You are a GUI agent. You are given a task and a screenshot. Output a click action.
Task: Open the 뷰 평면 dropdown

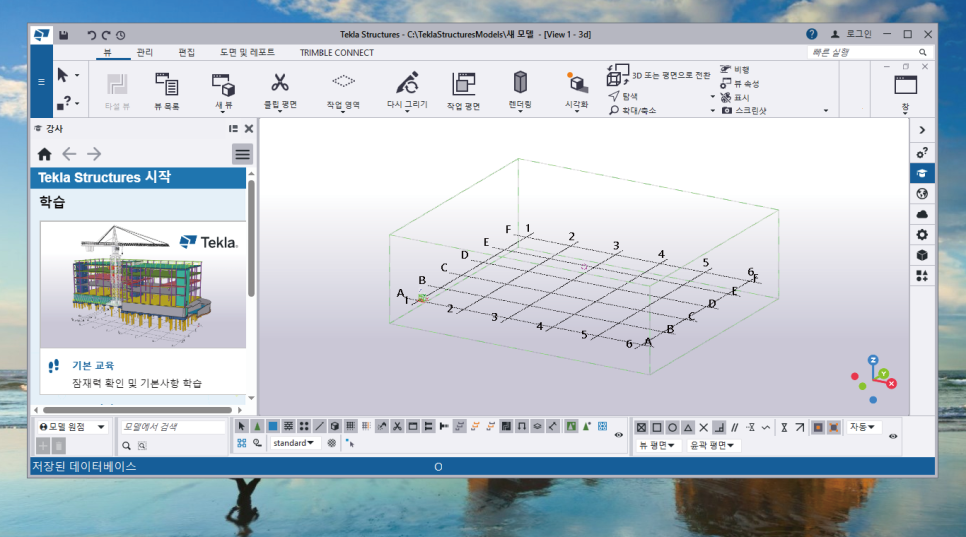click(657, 445)
